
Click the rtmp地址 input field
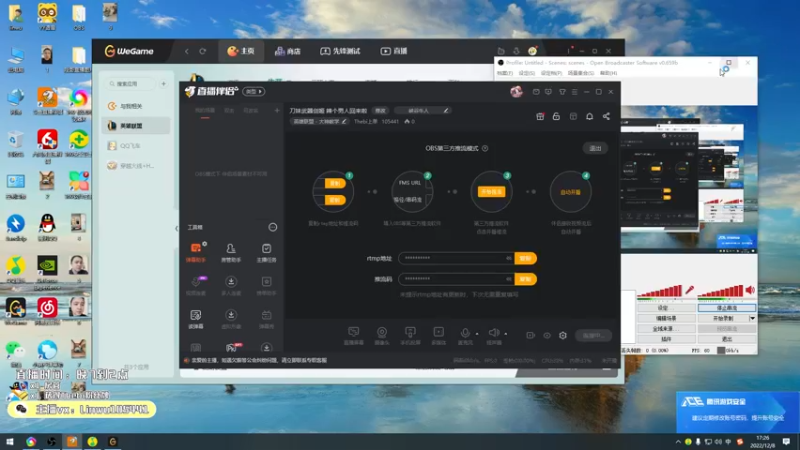[x=456, y=258]
